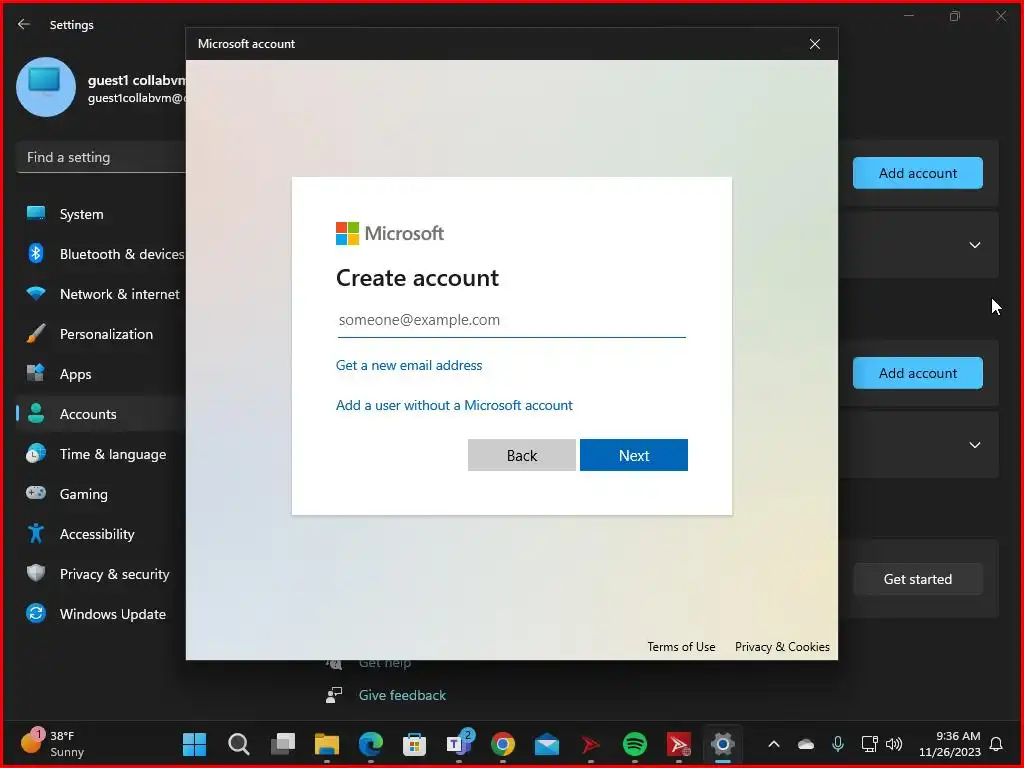Open Privacy & security settings

pyautogui.click(x=101, y=574)
